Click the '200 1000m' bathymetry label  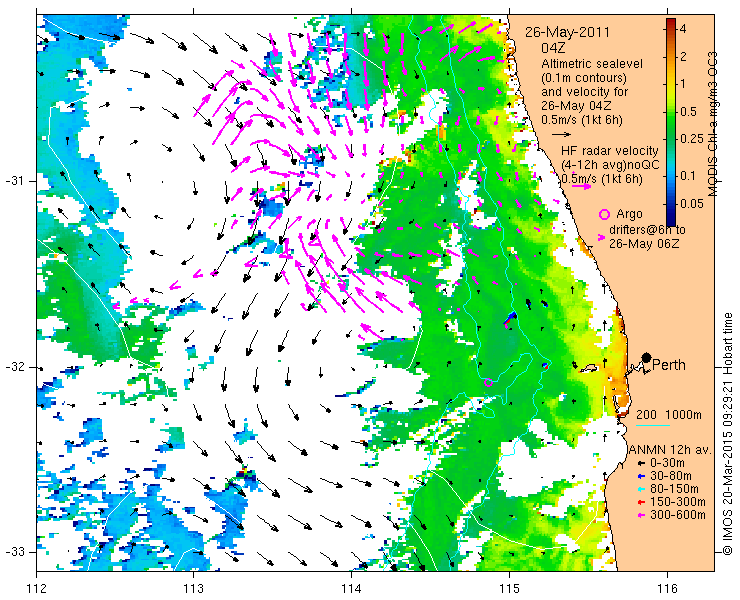669,415
